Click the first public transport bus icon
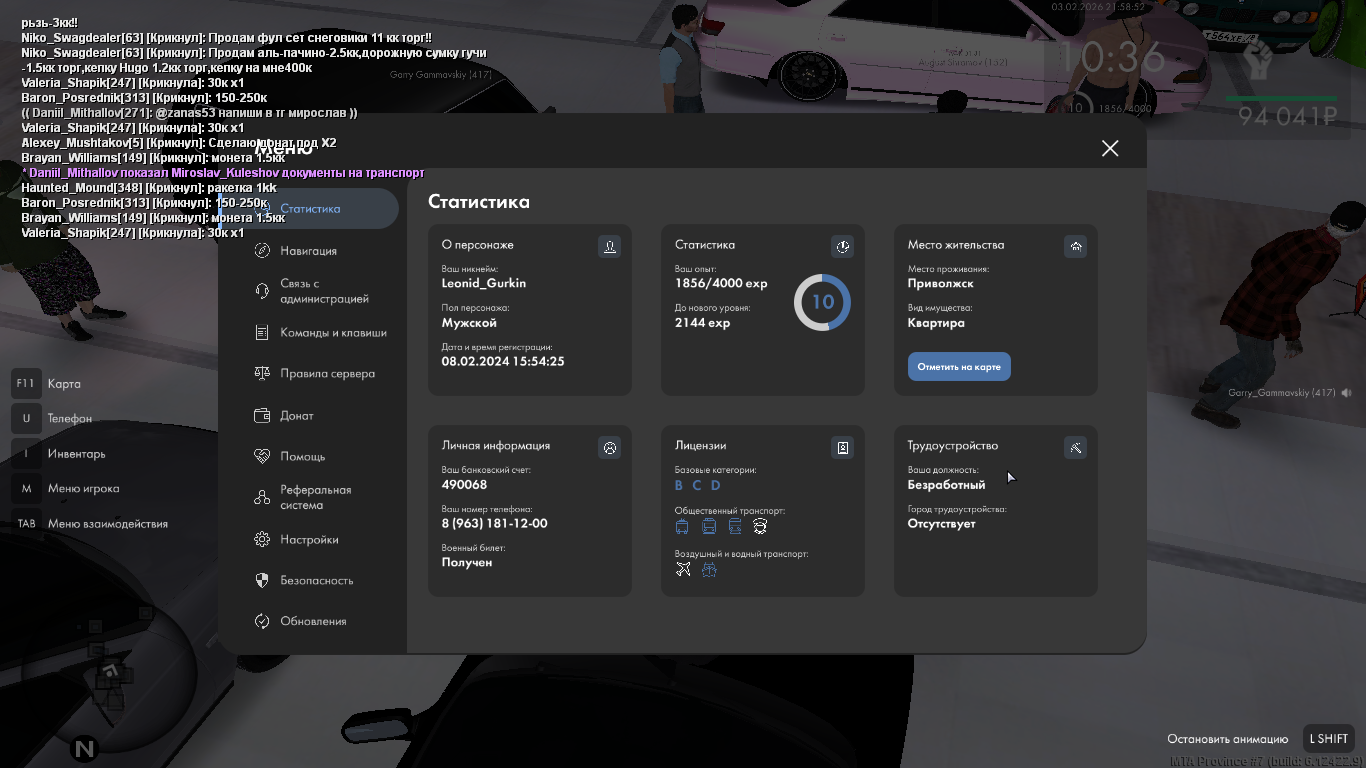This screenshot has height=768, width=1366. tap(682, 527)
